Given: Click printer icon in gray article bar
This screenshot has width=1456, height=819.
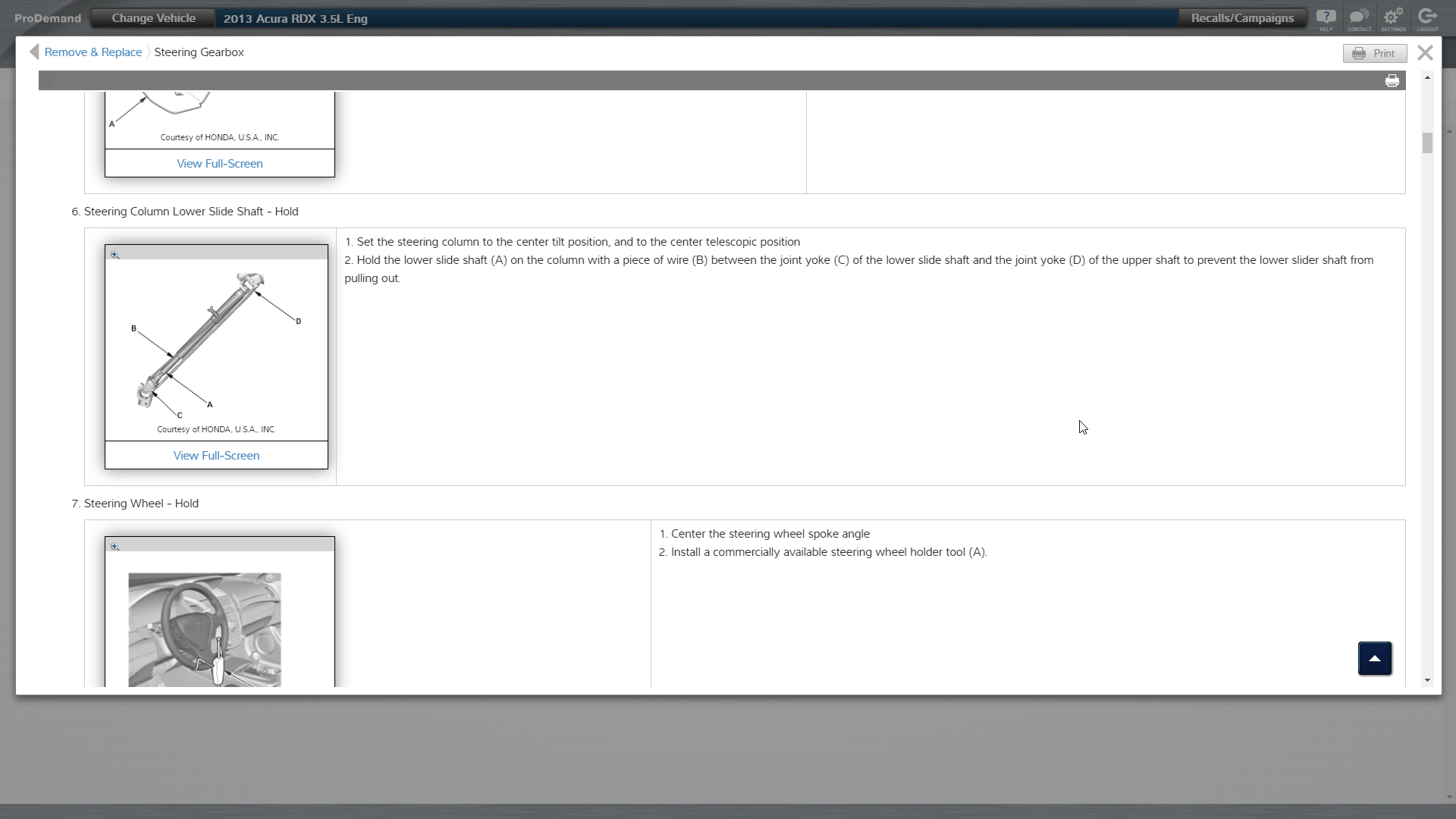Looking at the screenshot, I should tap(1392, 81).
